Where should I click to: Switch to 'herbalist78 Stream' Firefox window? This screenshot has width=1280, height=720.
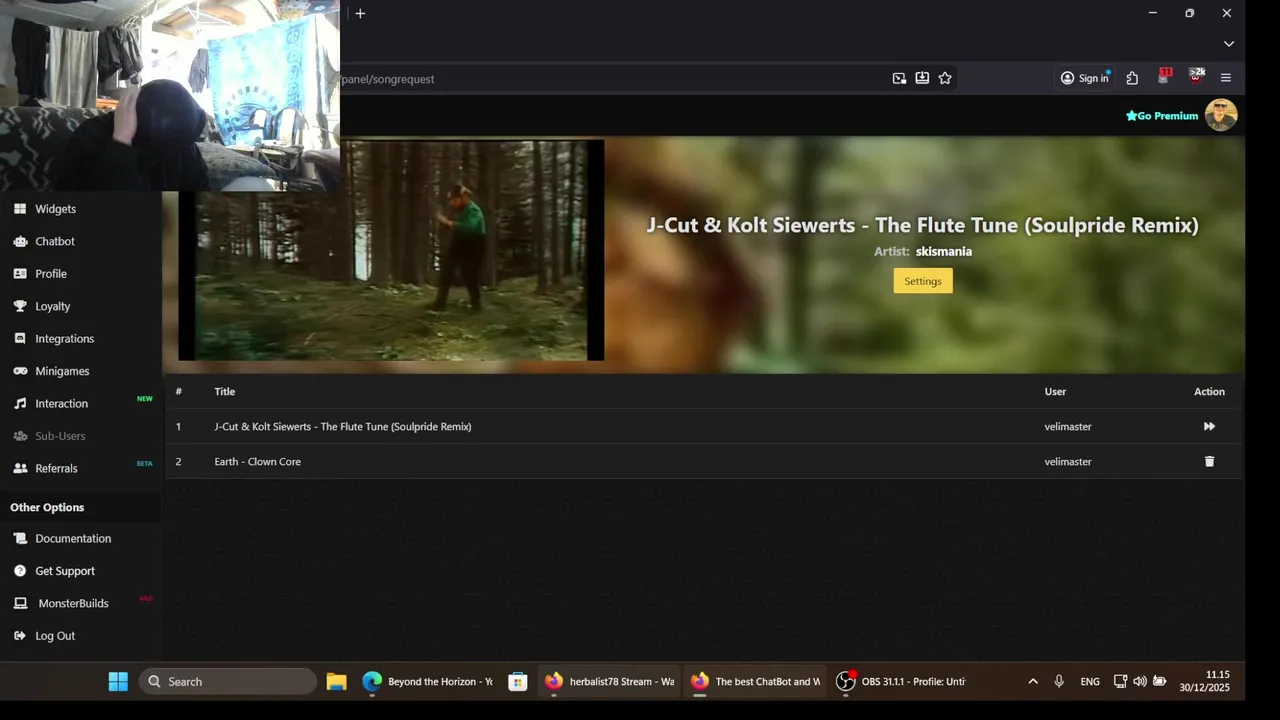[x=608, y=682]
